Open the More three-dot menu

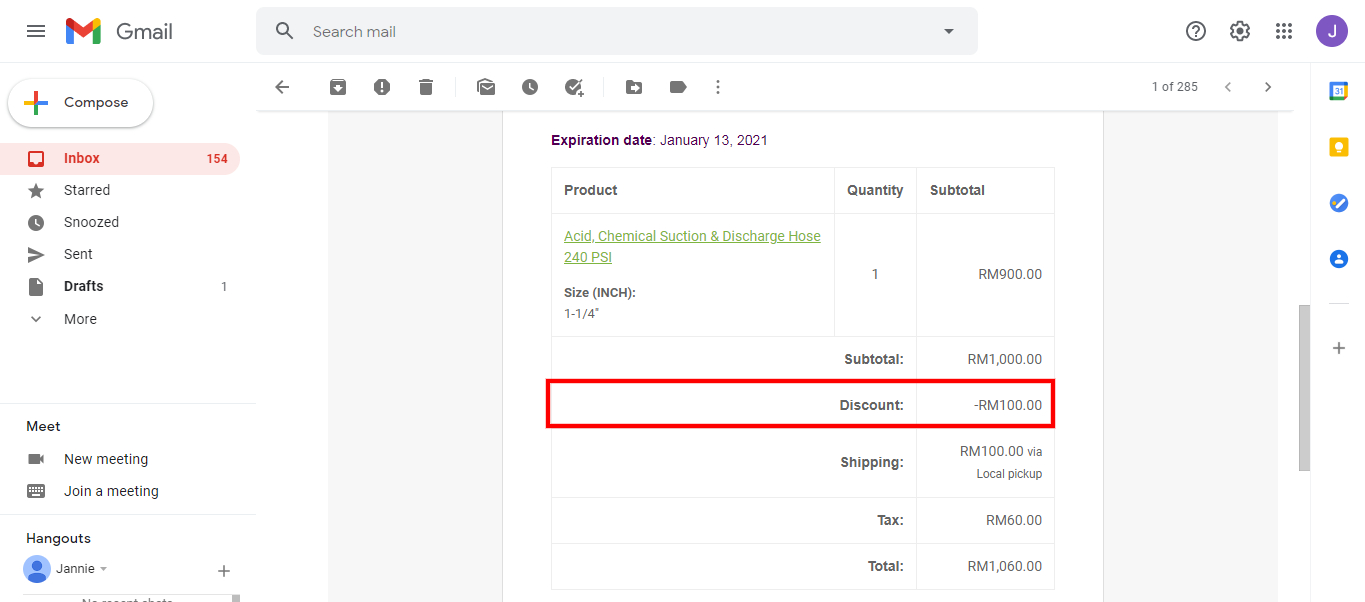point(717,87)
